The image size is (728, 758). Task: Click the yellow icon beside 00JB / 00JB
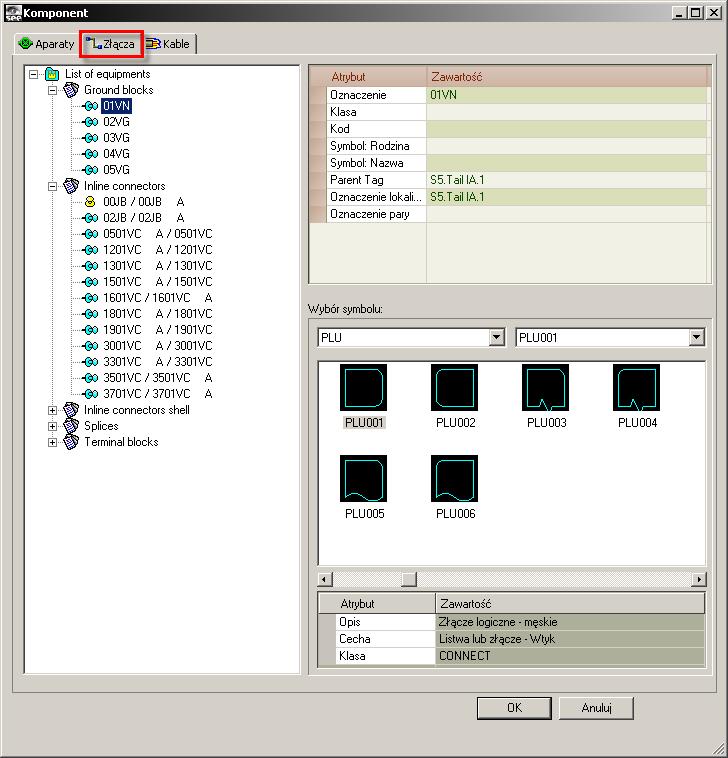click(x=90, y=202)
